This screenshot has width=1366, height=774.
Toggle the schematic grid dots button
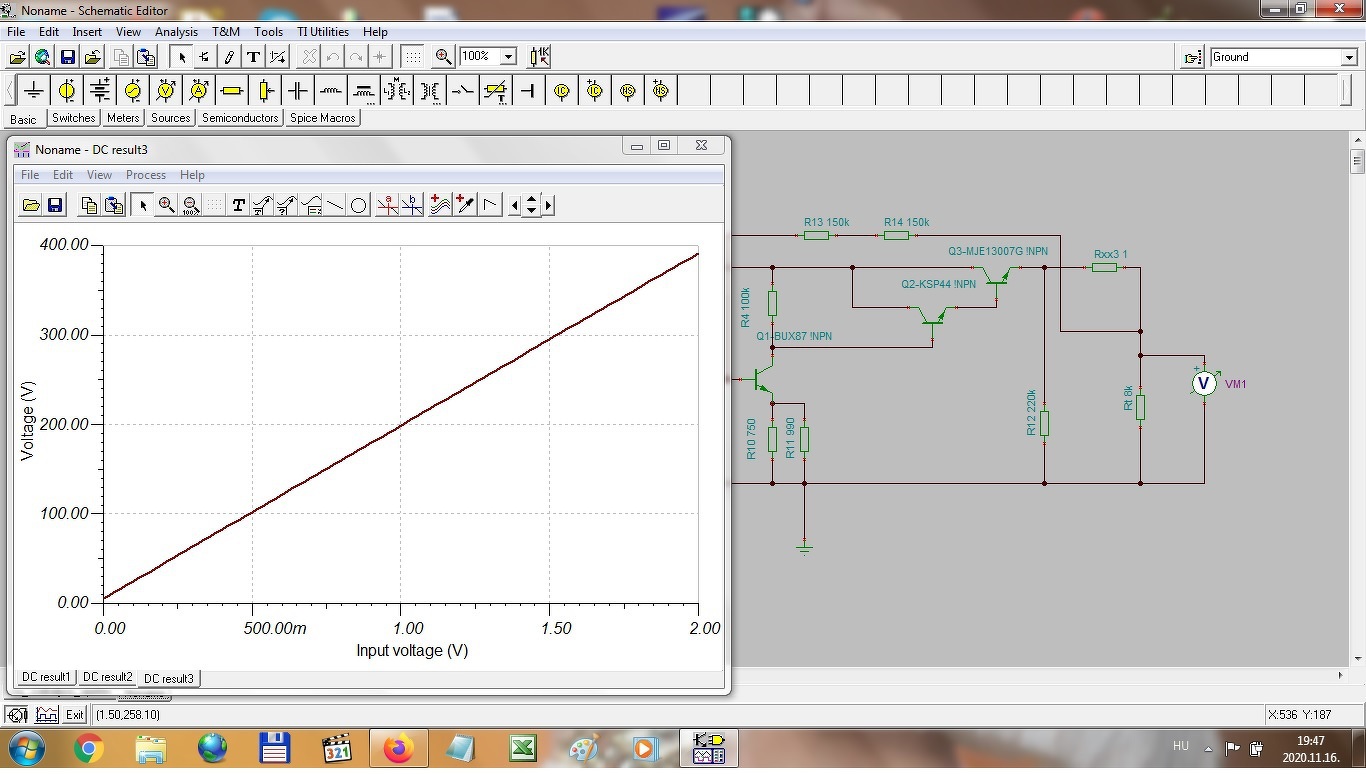tap(412, 57)
